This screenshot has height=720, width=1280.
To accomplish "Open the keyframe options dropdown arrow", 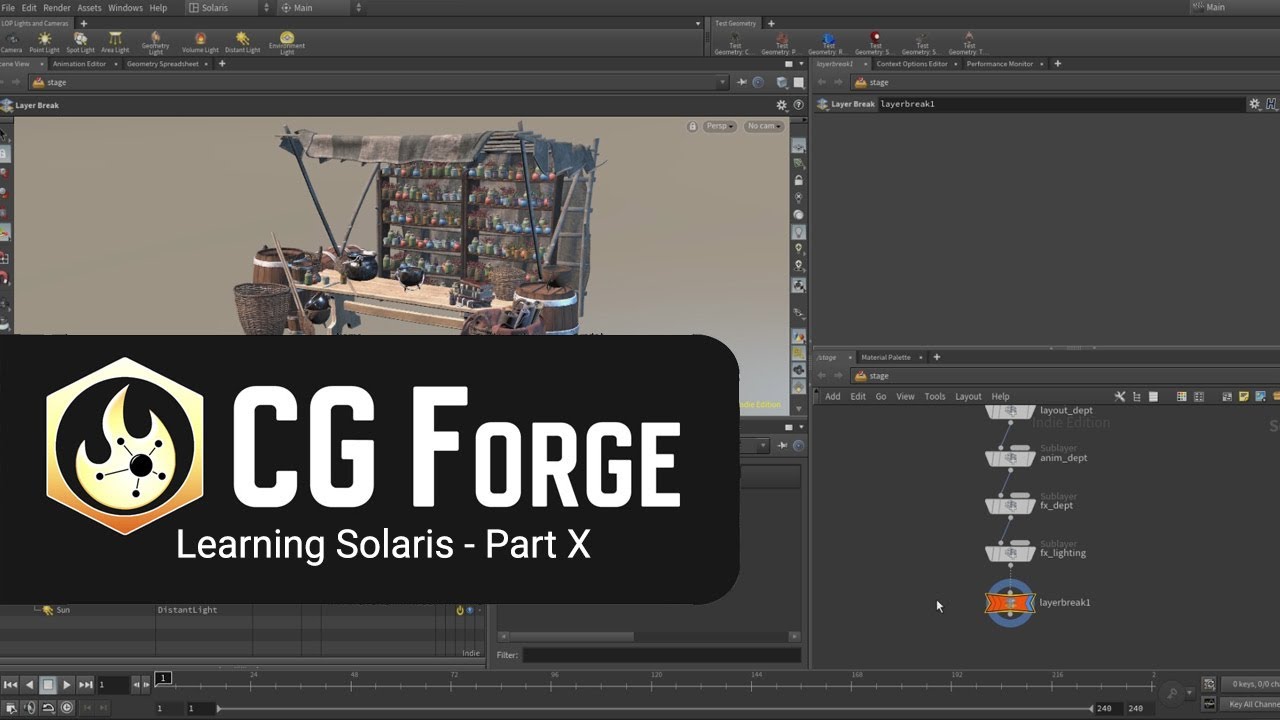I will pos(1188,692).
